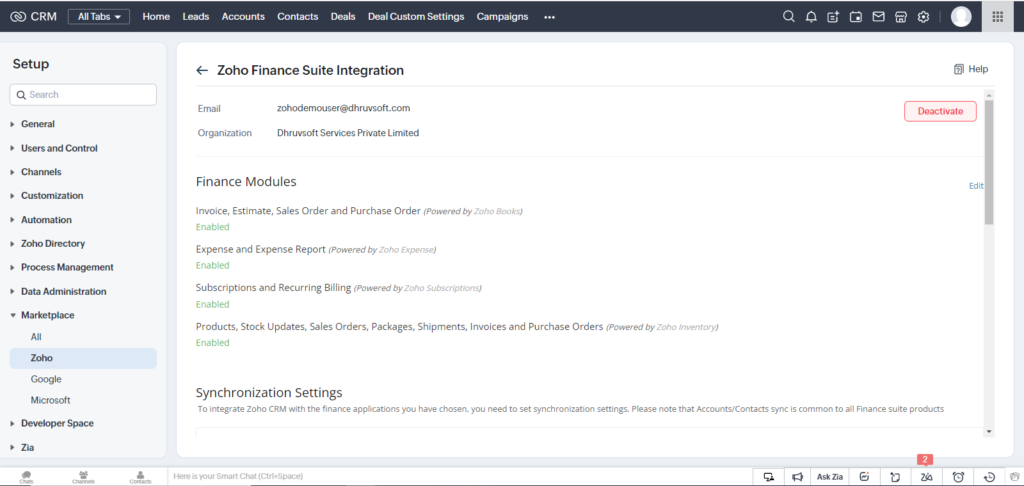
Task: Collapse the Marketplace section
Action: [48, 315]
